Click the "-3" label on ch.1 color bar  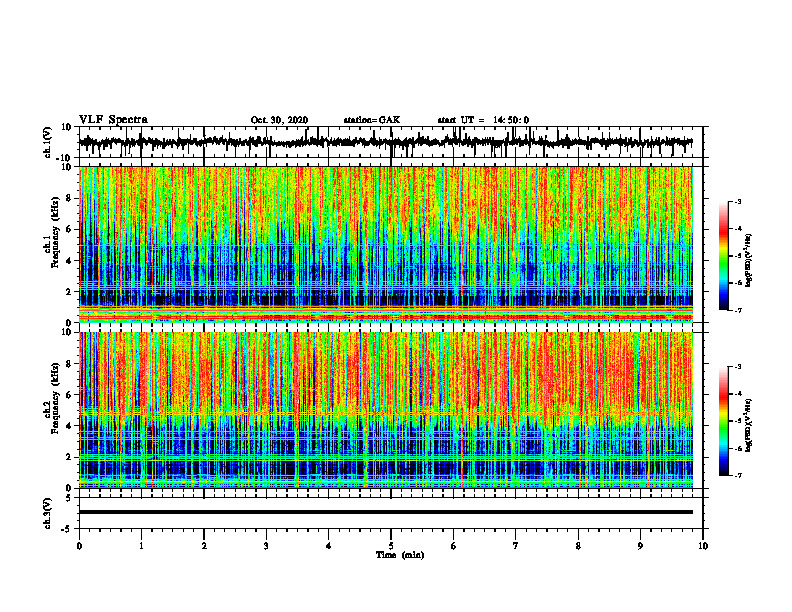pos(738,202)
